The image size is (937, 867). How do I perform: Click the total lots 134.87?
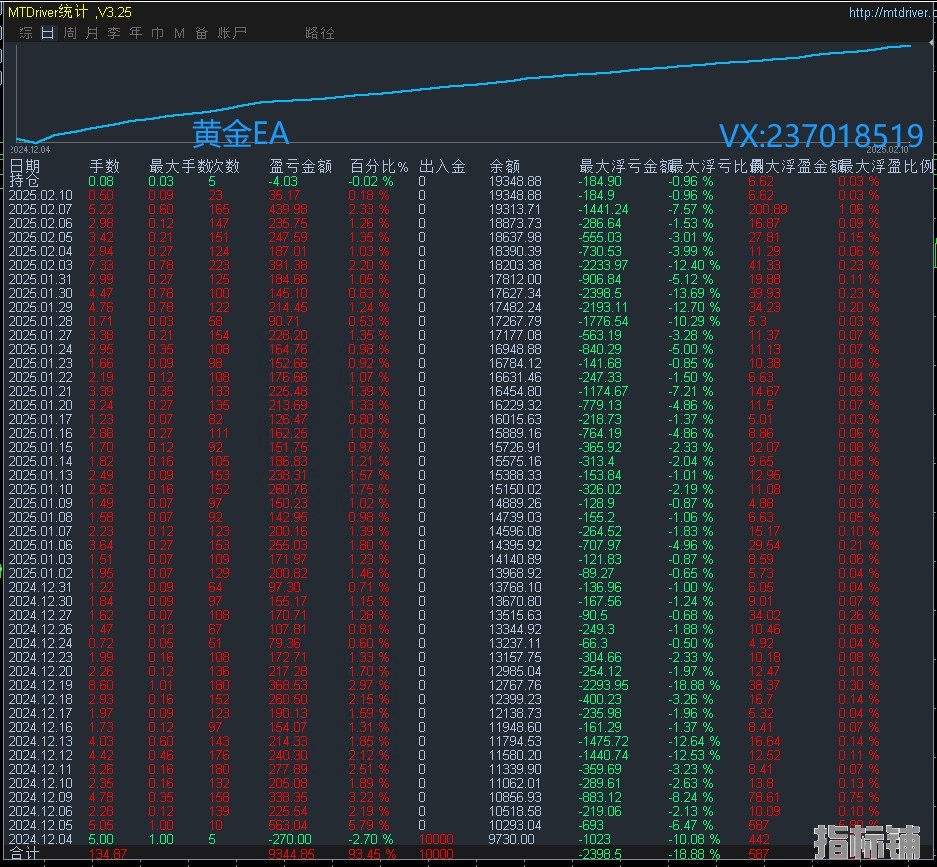(108, 854)
